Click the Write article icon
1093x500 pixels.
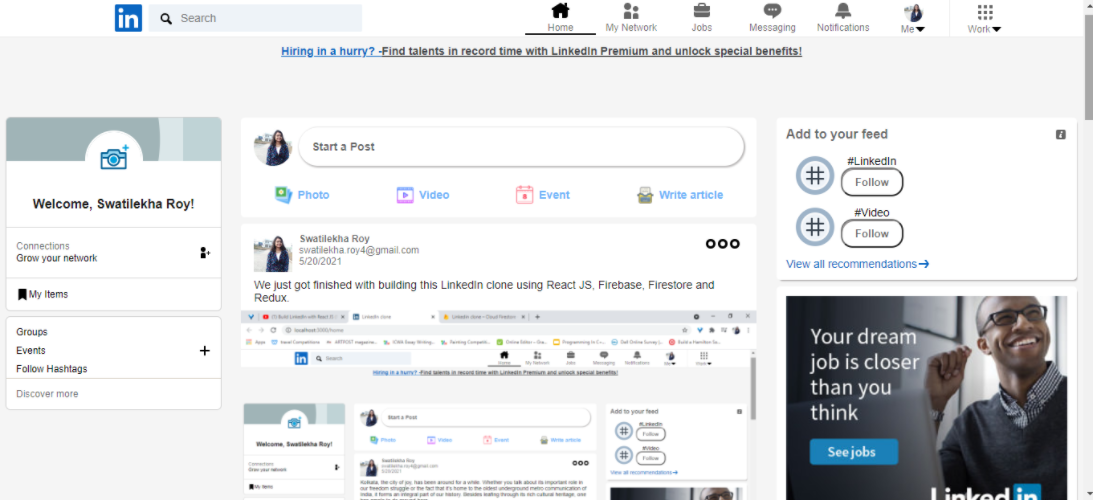point(645,195)
